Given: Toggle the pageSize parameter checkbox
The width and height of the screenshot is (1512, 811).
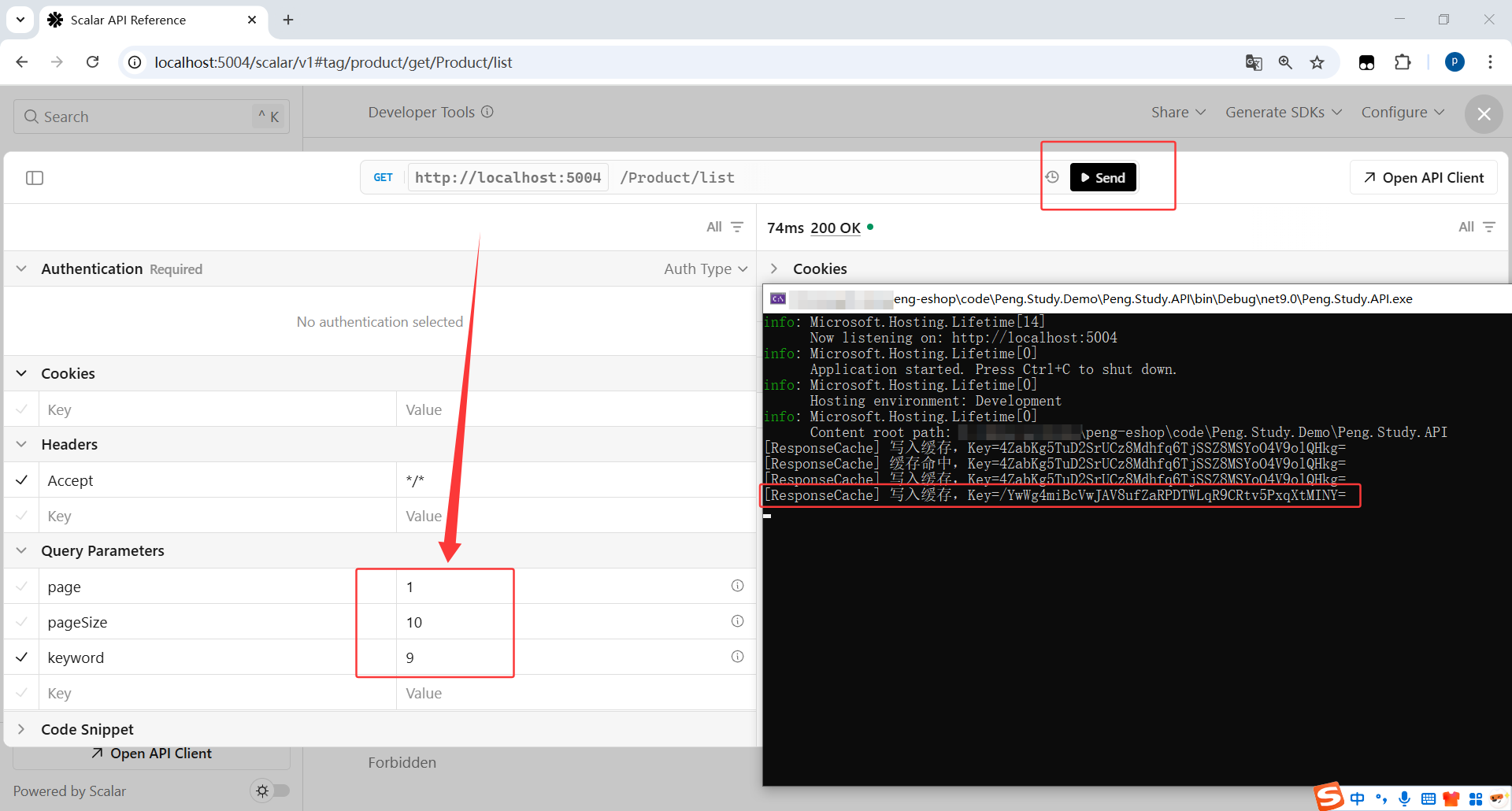Looking at the screenshot, I should 22,622.
